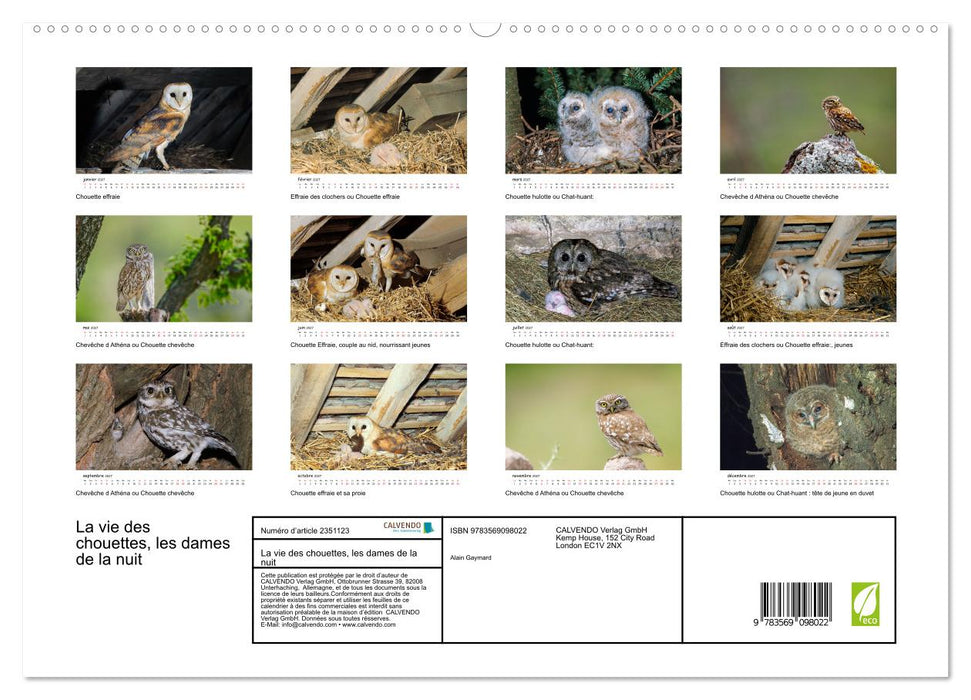Screen dimensions: 971x700
Task: Click the November little owl on green background photo
Action: [x=593, y=416]
